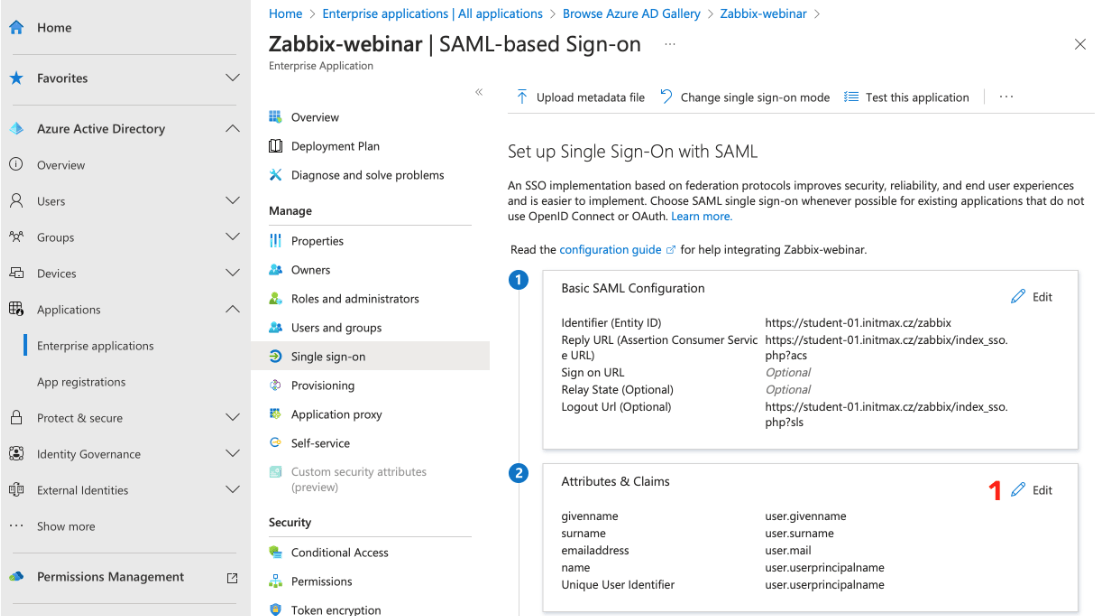Open App registrations in sidebar
This screenshot has width=1108, height=616.
point(81,382)
